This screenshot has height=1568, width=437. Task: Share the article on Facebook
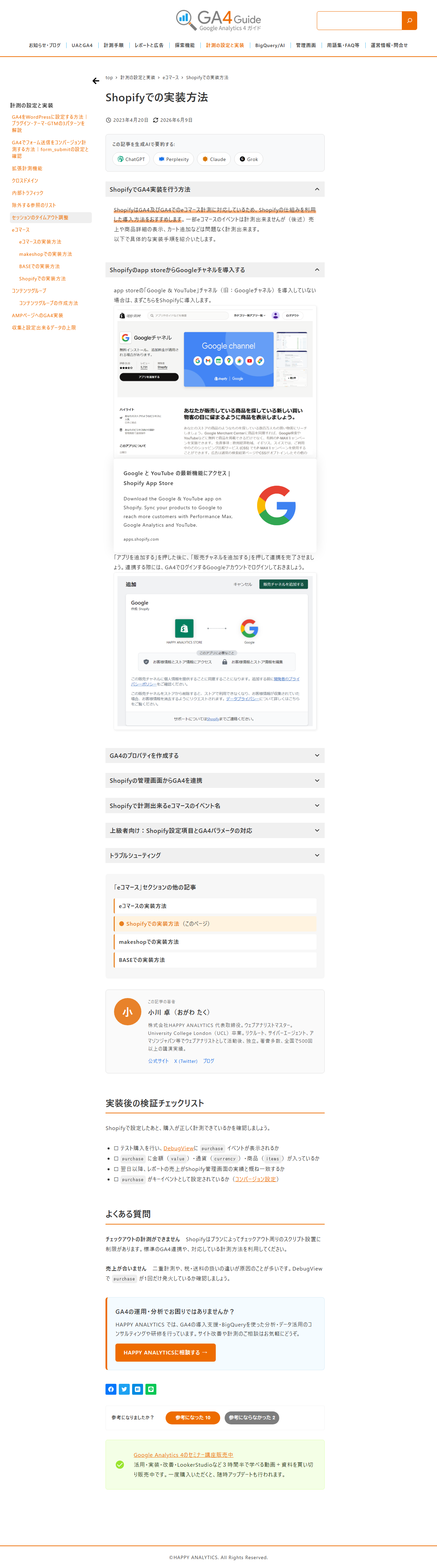coord(111,1389)
